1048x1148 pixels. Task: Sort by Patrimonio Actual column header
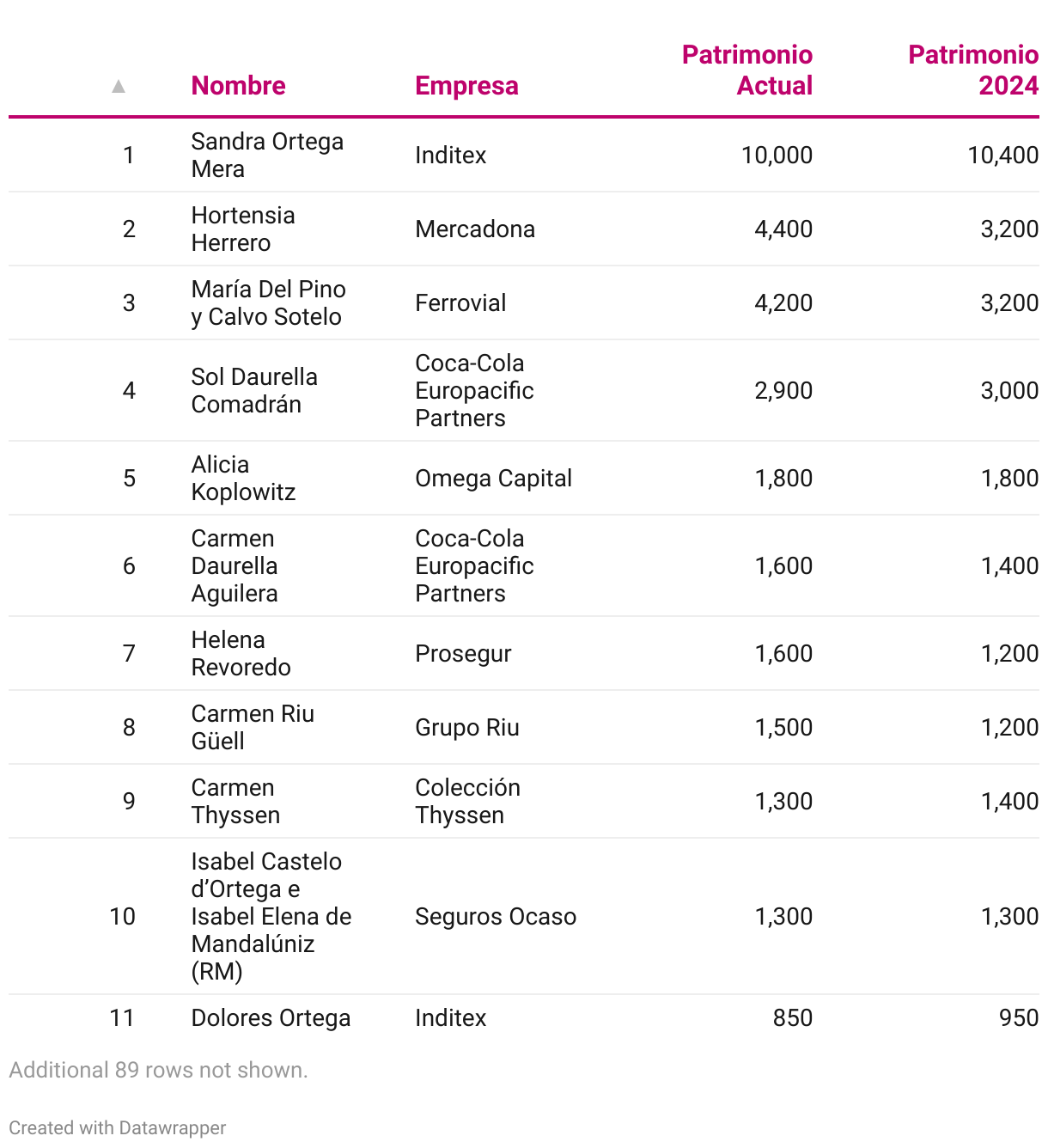[x=746, y=70]
